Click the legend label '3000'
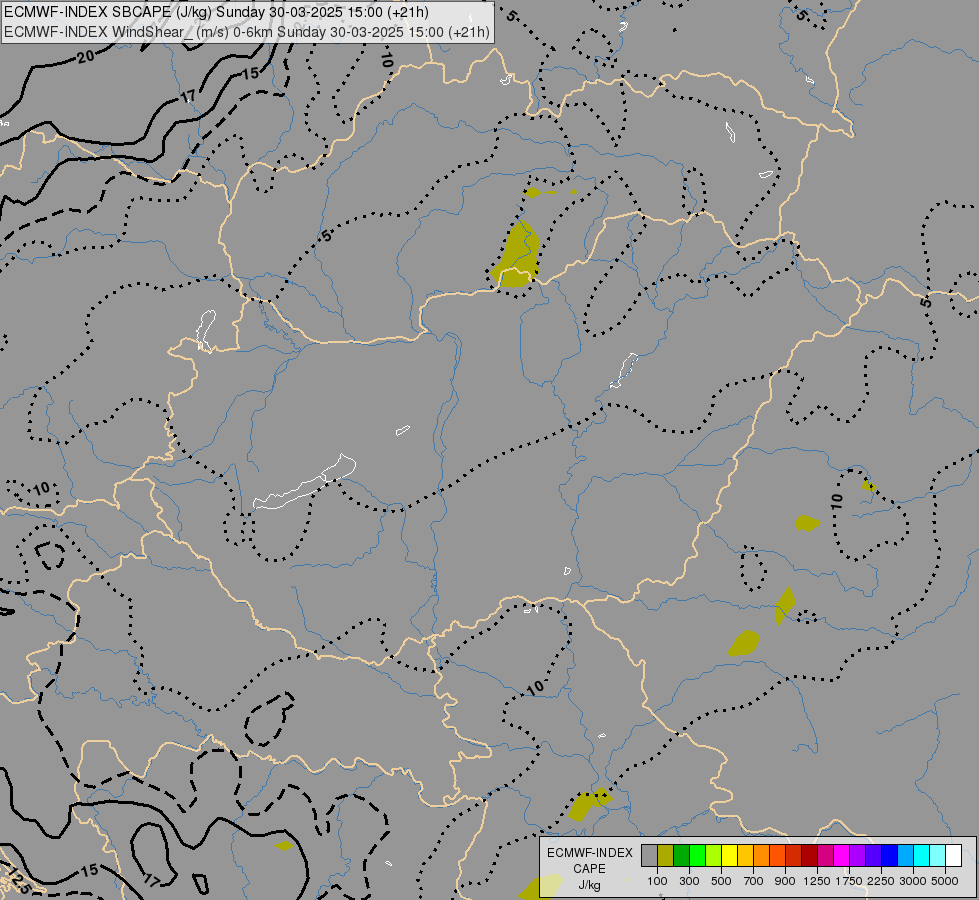The width and height of the screenshot is (979, 900). coord(913,881)
